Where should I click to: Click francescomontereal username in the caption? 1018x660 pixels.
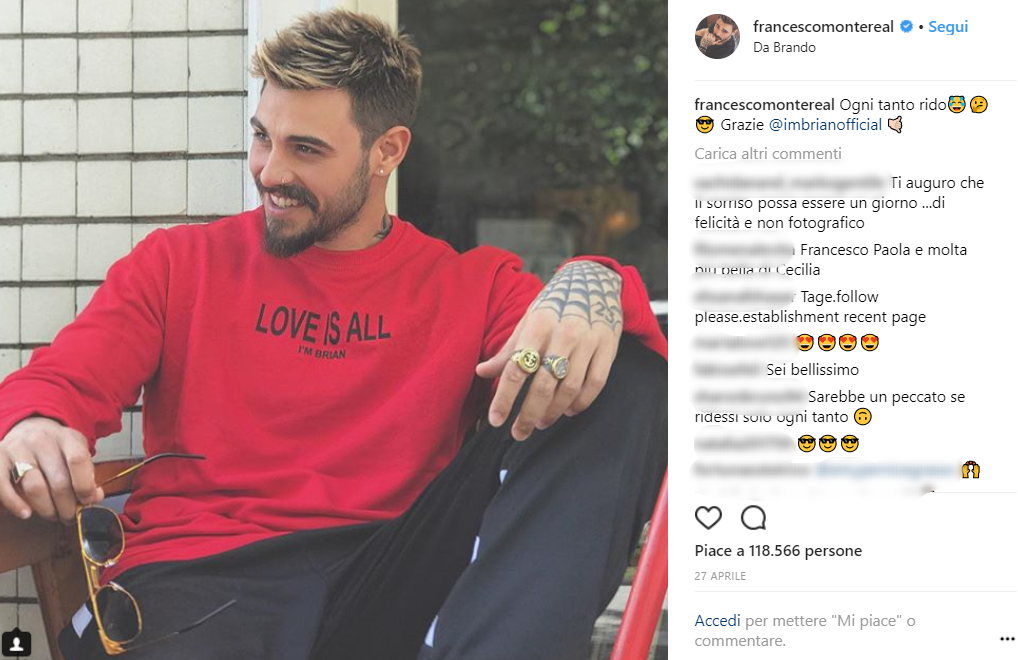764,104
